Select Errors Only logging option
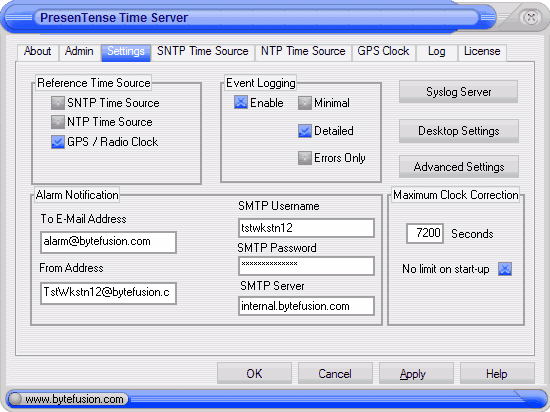 coord(305,158)
